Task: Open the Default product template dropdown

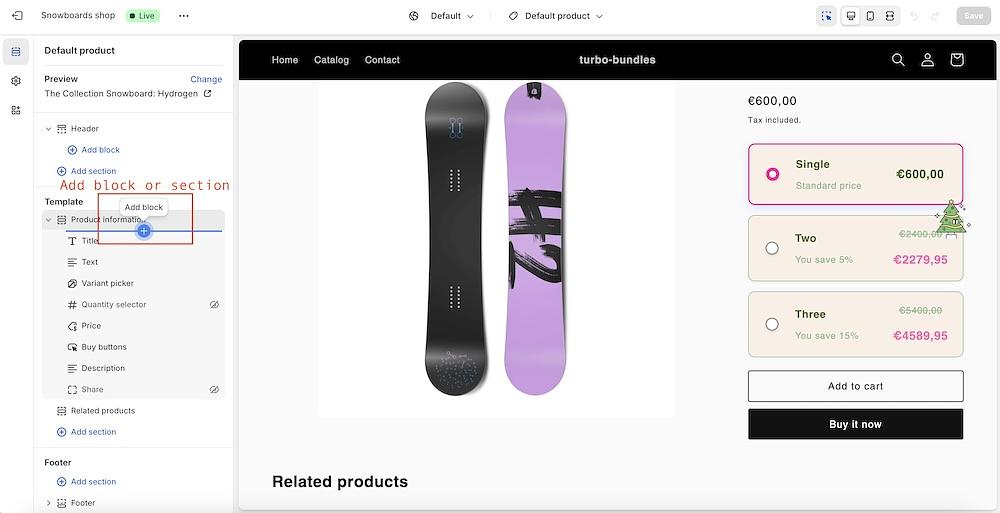Action: pyautogui.click(x=556, y=16)
